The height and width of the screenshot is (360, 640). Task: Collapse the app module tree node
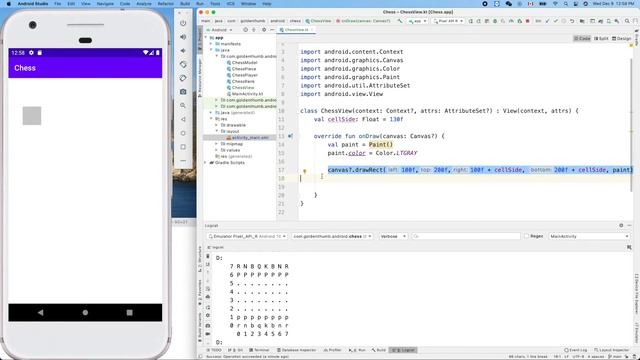tap(206, 38)
